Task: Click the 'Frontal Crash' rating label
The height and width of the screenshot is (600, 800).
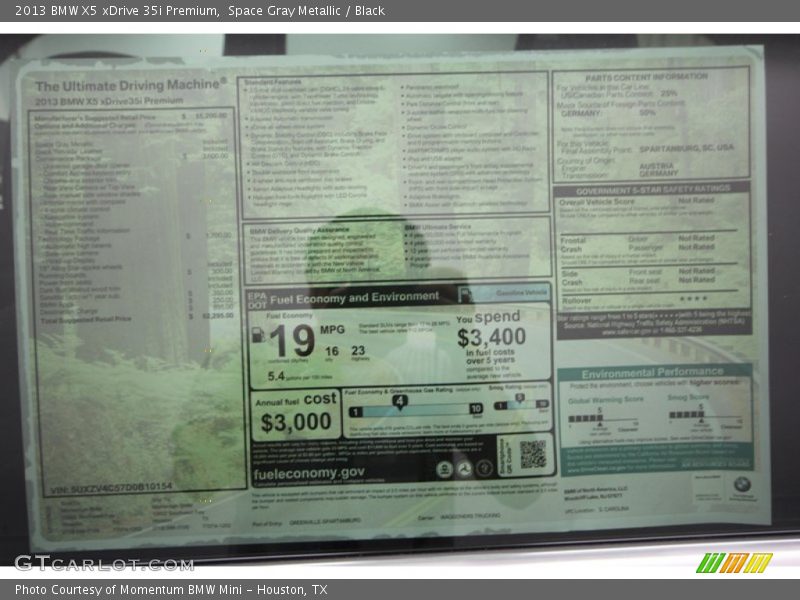Action: pos(572,244)
